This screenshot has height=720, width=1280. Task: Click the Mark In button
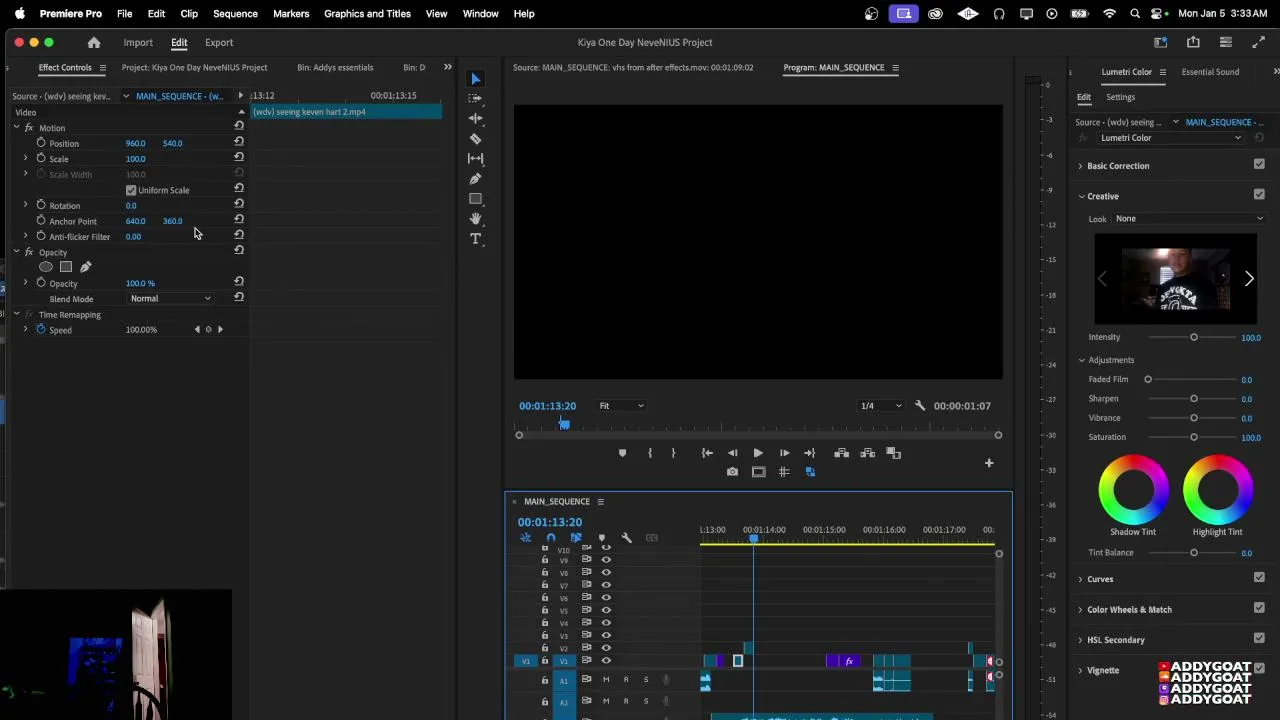click(x=649, y=453)
